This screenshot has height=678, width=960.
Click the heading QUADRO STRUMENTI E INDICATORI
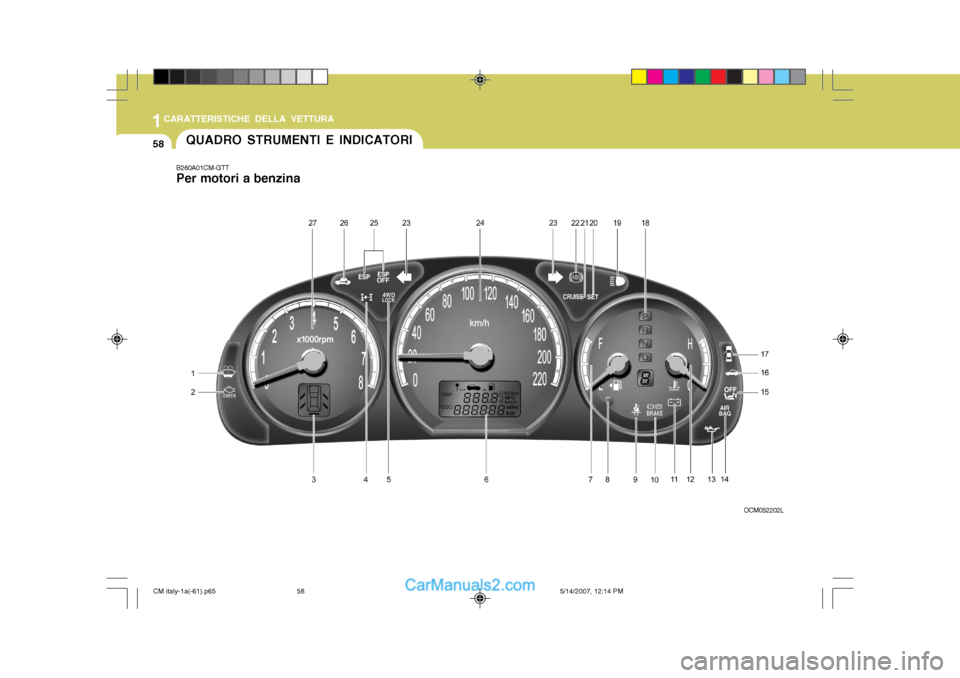(x=299, y=140)
